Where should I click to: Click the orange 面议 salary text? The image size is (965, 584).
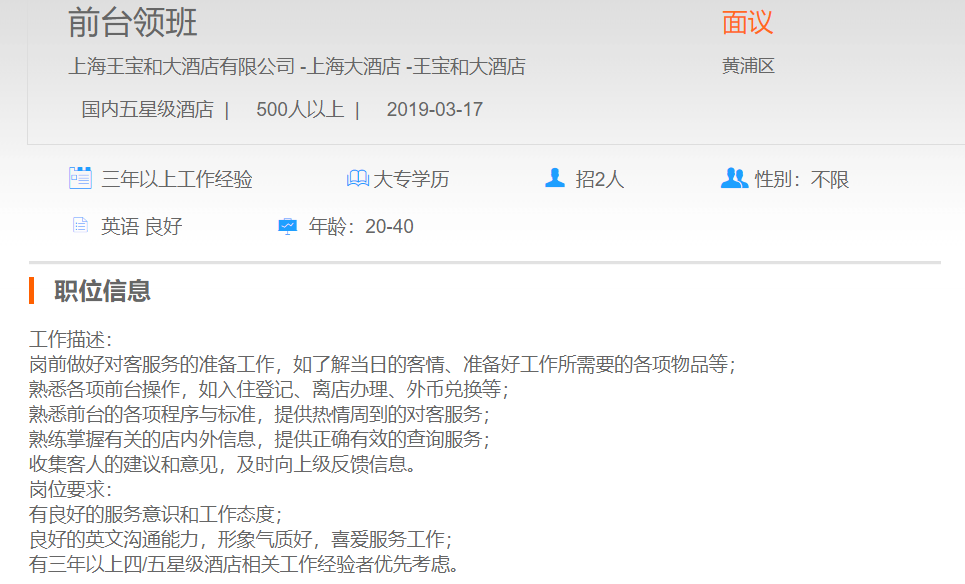pos(747,22)
